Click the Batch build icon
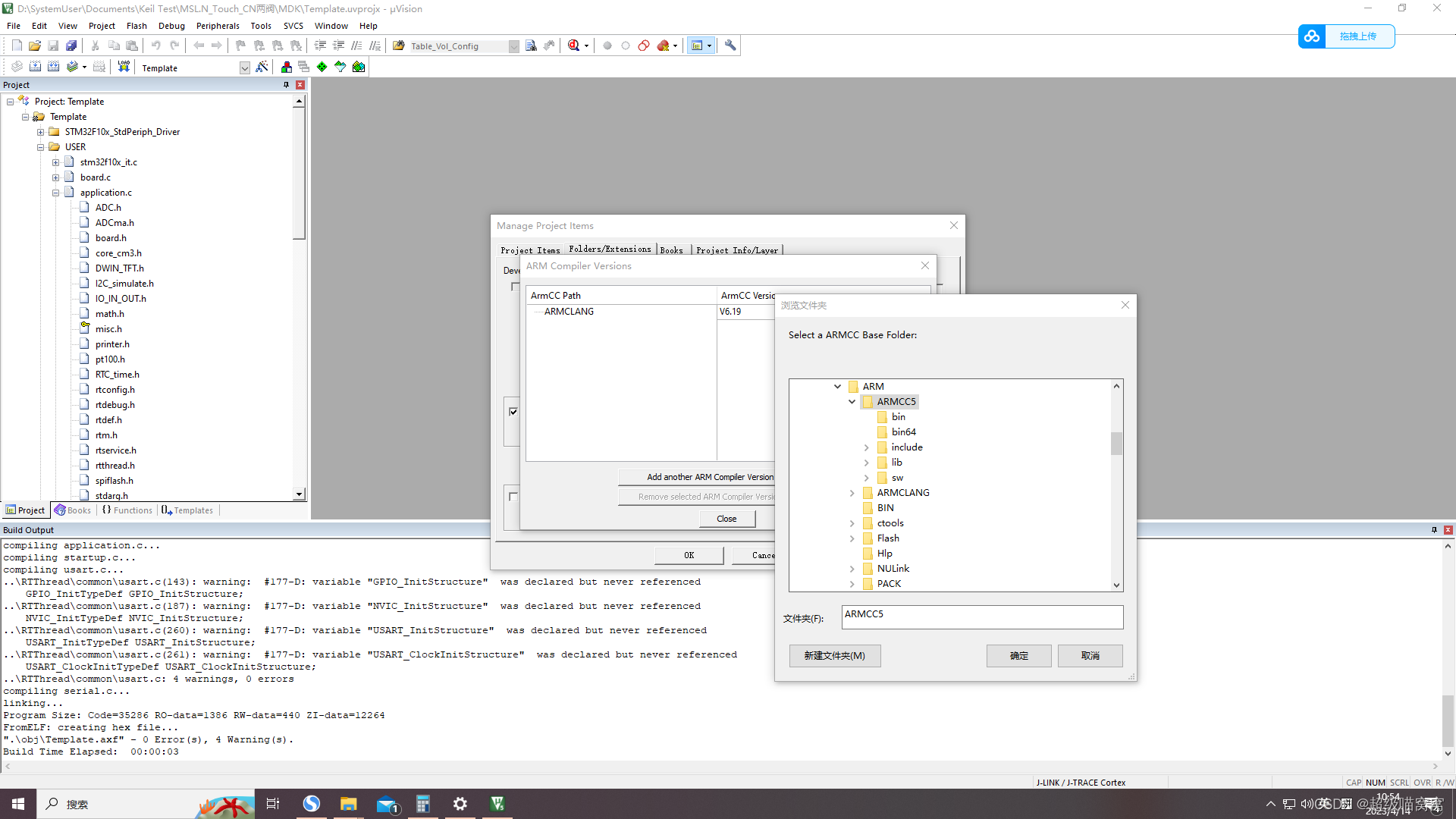The image size is (1456, 819). (72, 67)
